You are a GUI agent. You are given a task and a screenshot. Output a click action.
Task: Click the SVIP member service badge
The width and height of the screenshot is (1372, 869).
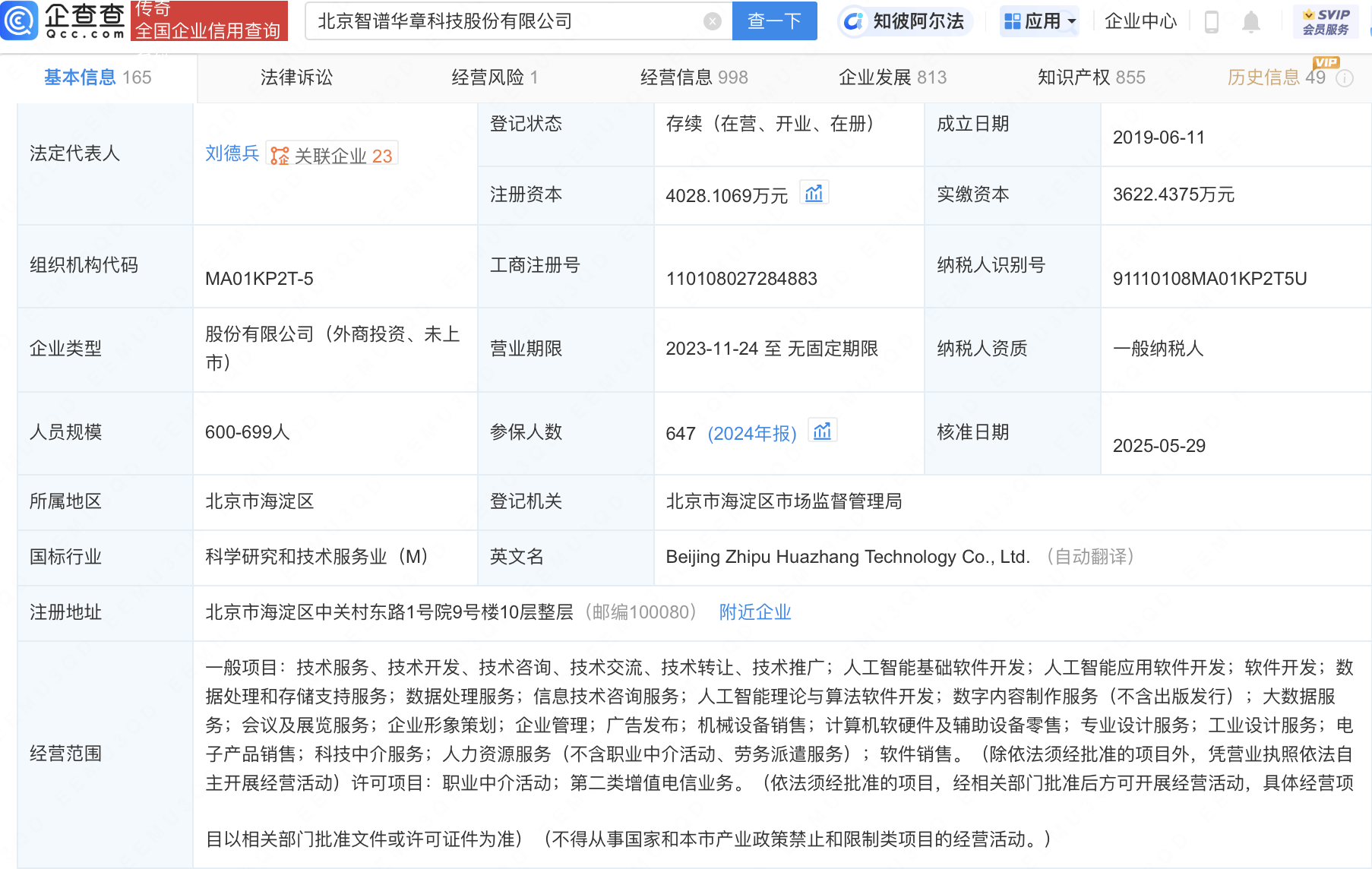tap(1326, 21)
